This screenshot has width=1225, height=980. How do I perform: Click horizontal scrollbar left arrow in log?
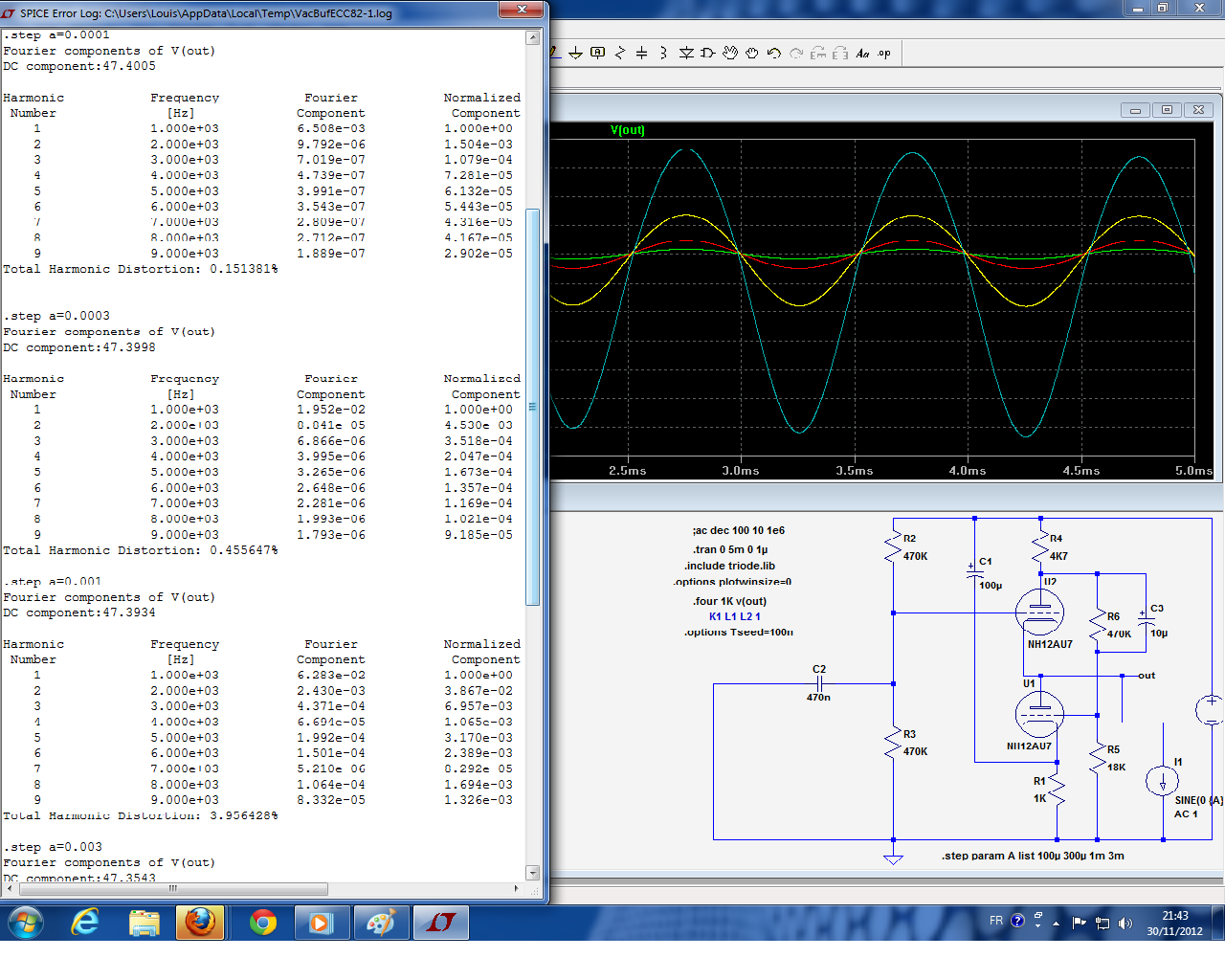point(10,888)
